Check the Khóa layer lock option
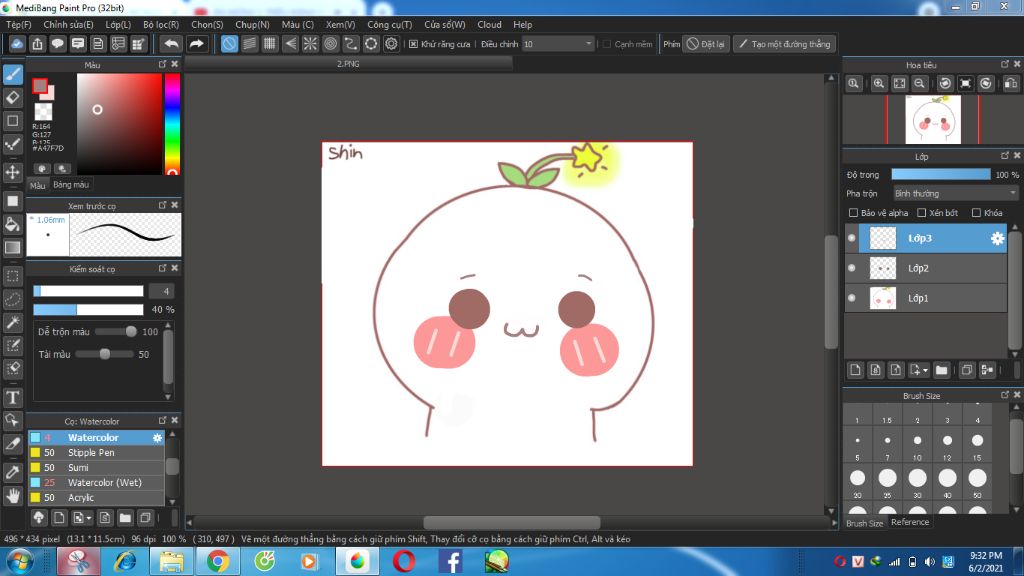The height and width of the screenshot is (576, 1024). tap(976, 213)
